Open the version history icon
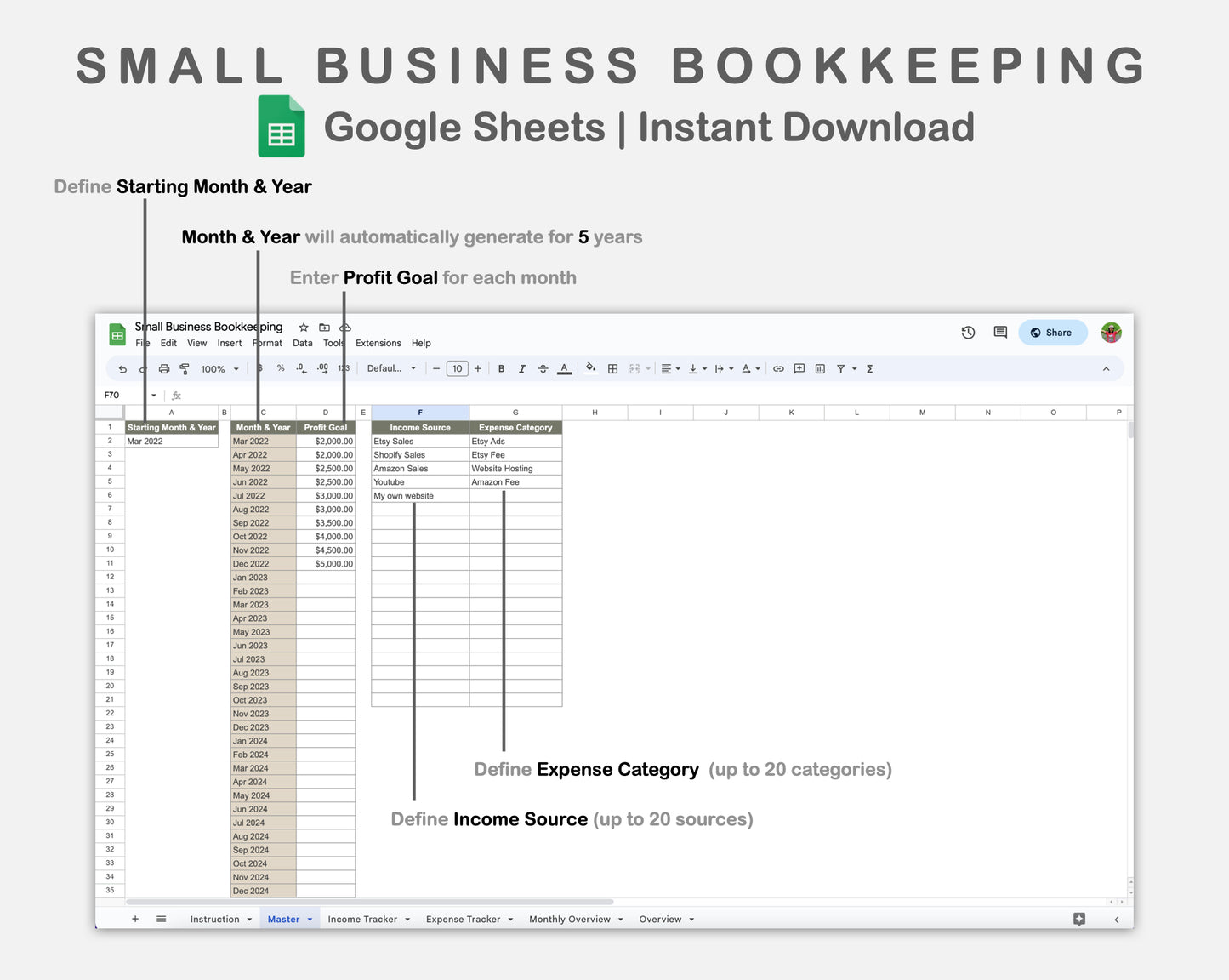Viewport: 1229px width, 980px height. pyautogui.click(x=968, y=333)
